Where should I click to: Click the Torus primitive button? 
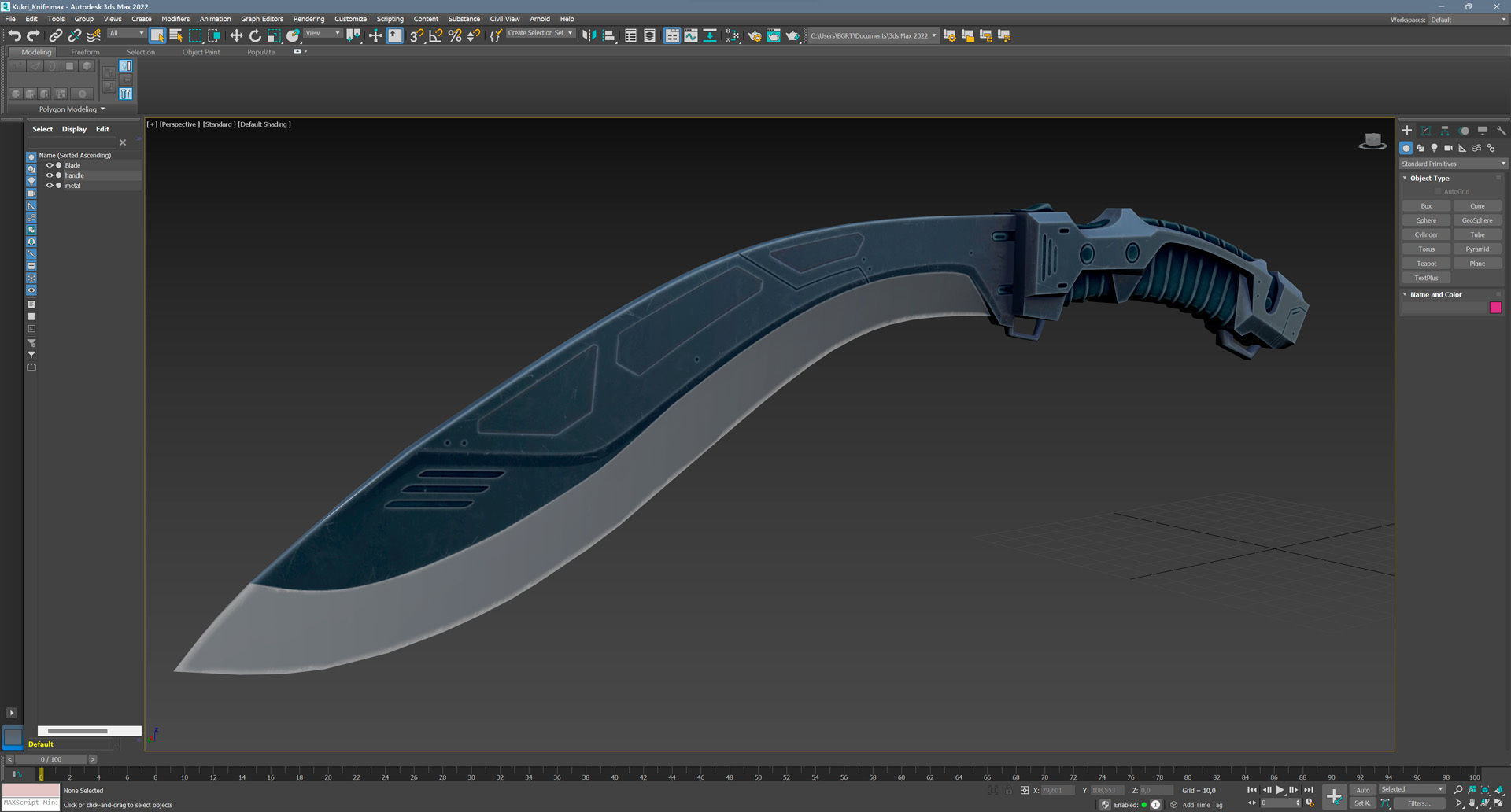click(1426, 249)
